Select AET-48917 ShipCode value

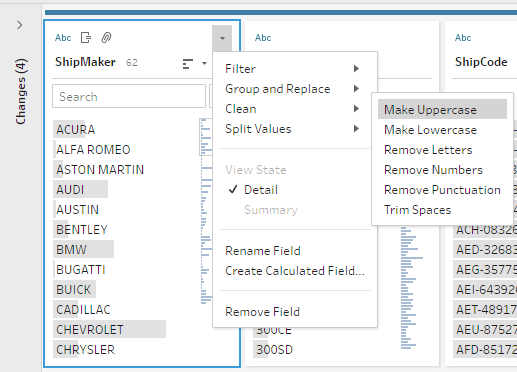pyautogui.click(x=486, y=309)
